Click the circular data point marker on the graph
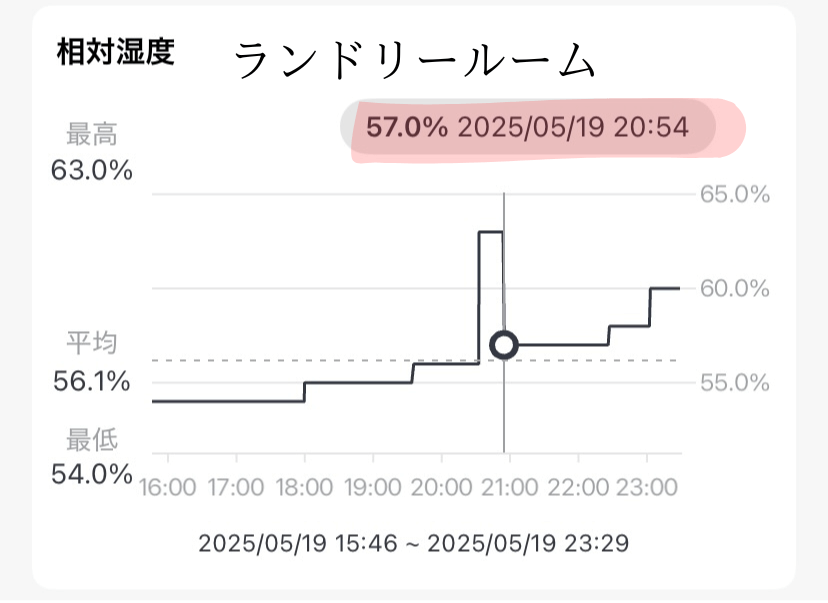 [504, 345]
